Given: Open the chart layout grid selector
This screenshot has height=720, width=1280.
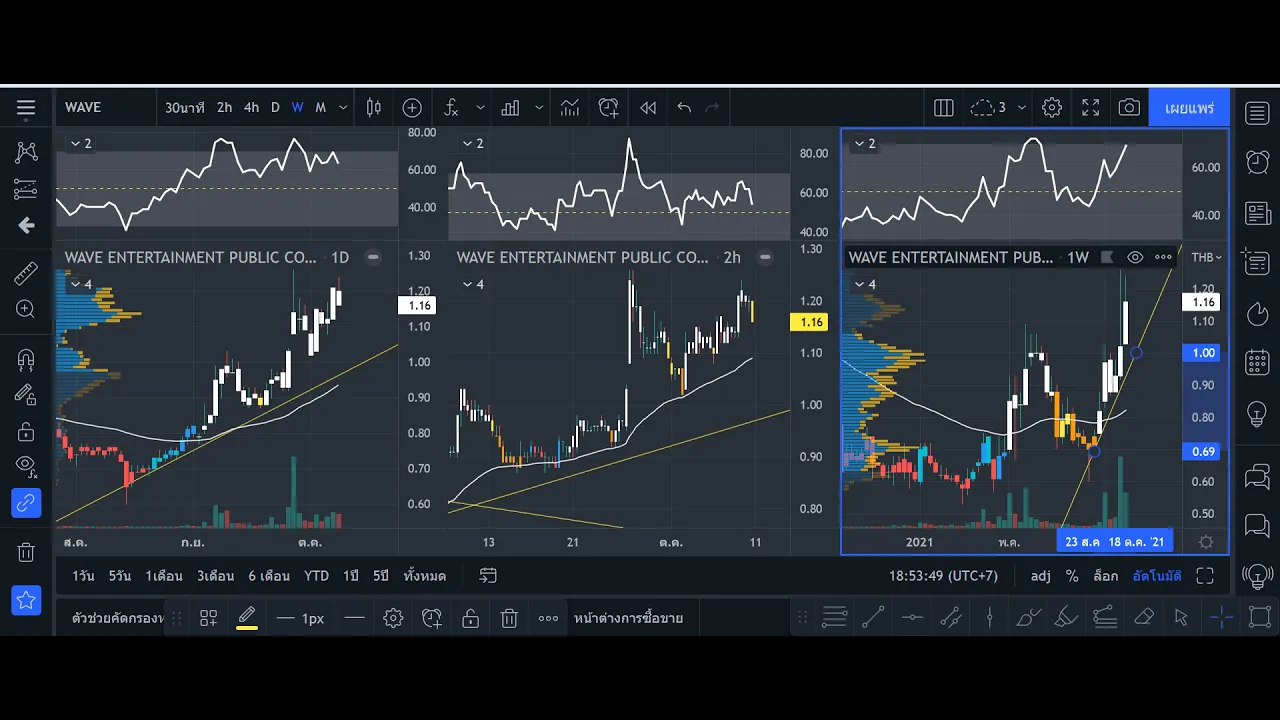Looking at the screenshot, I should tap(944, 108).
